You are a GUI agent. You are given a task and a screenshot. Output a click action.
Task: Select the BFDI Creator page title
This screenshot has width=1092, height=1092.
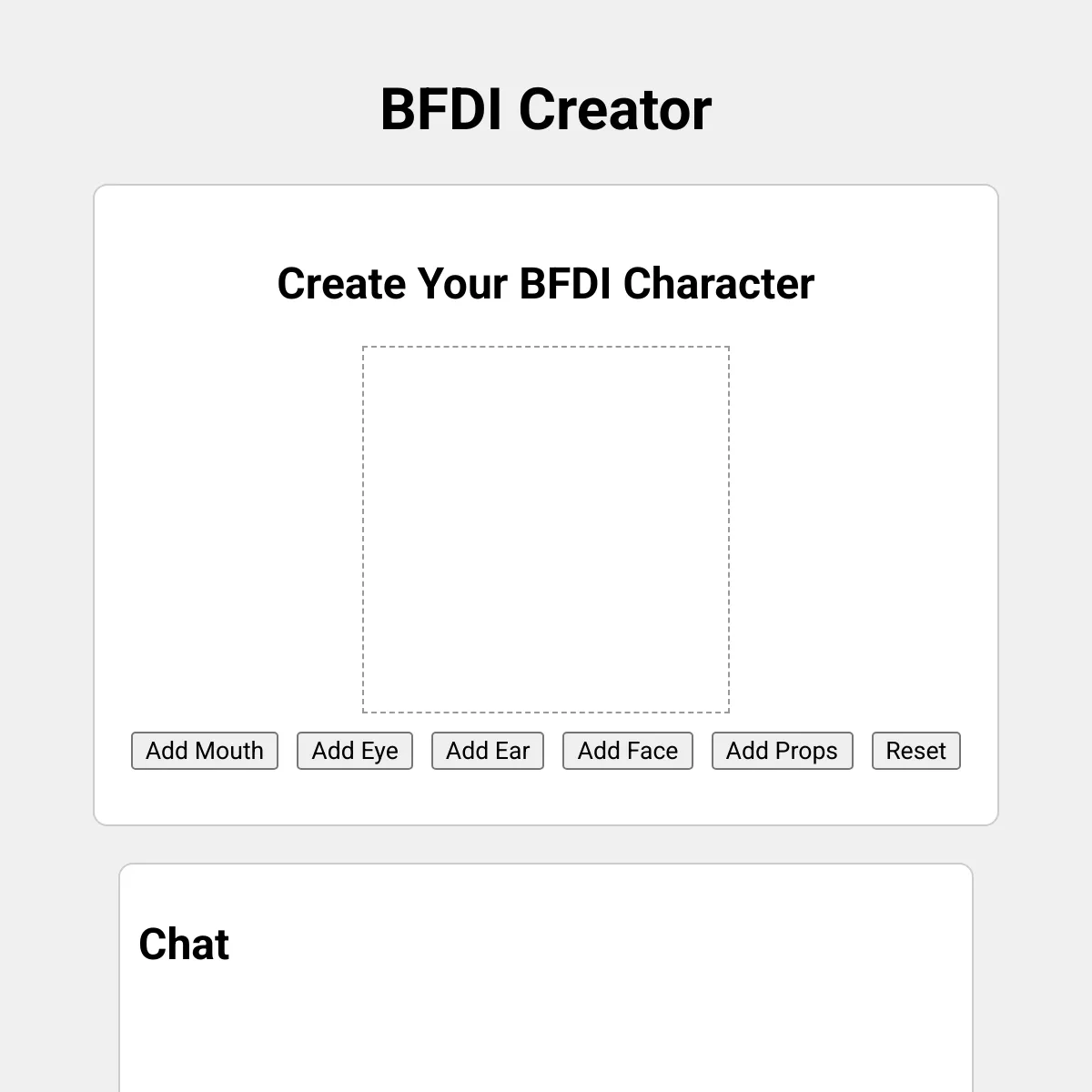pyautogui.click(x=546, y=109)
